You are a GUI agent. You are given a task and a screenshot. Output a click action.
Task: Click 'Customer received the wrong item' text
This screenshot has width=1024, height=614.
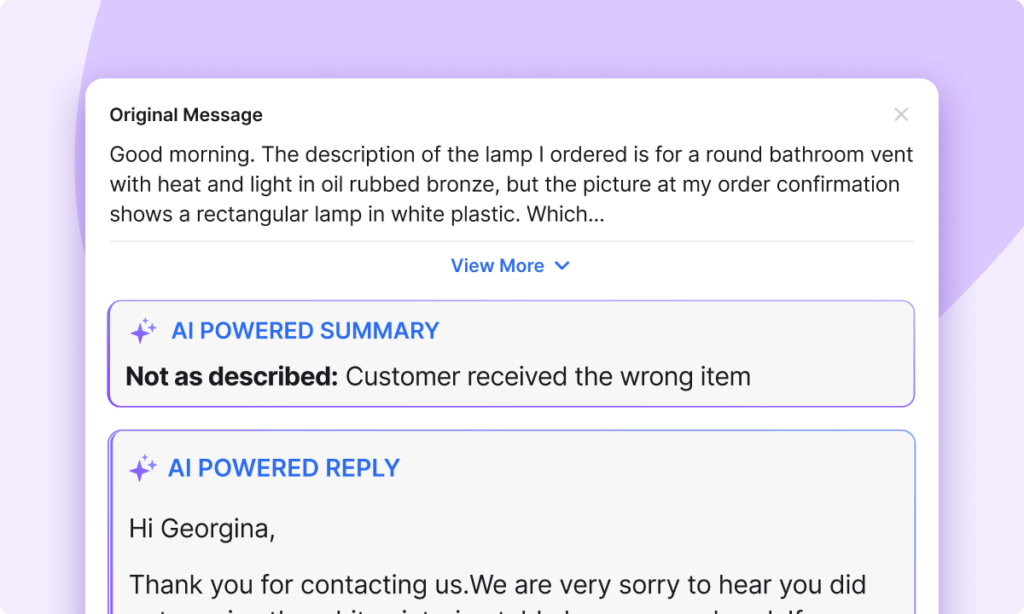tap(548, 376)
